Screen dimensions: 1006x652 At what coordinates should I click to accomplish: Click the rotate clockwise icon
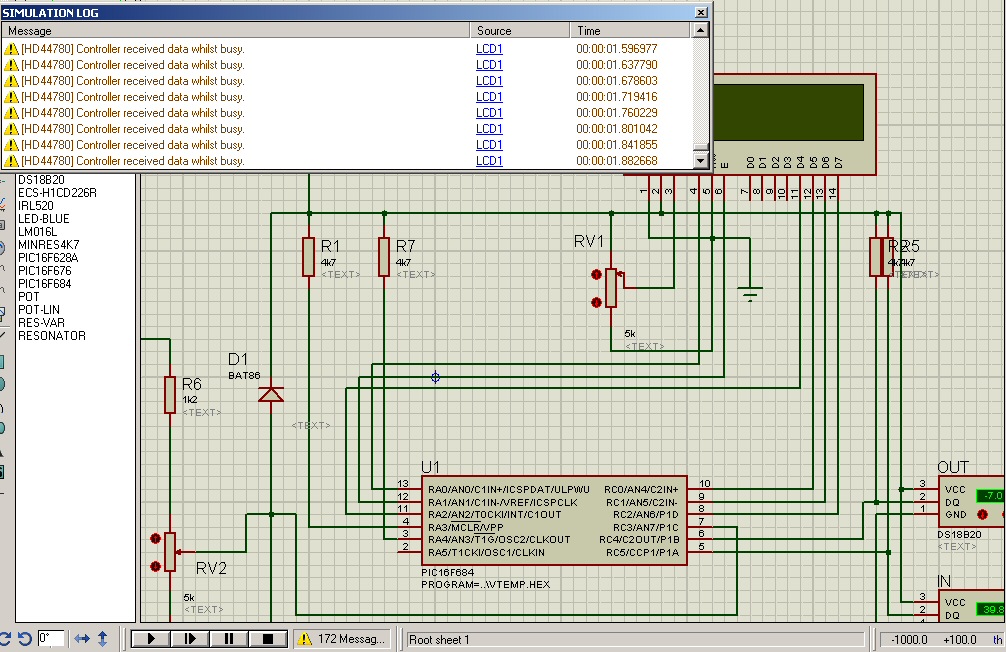[4, 639]
